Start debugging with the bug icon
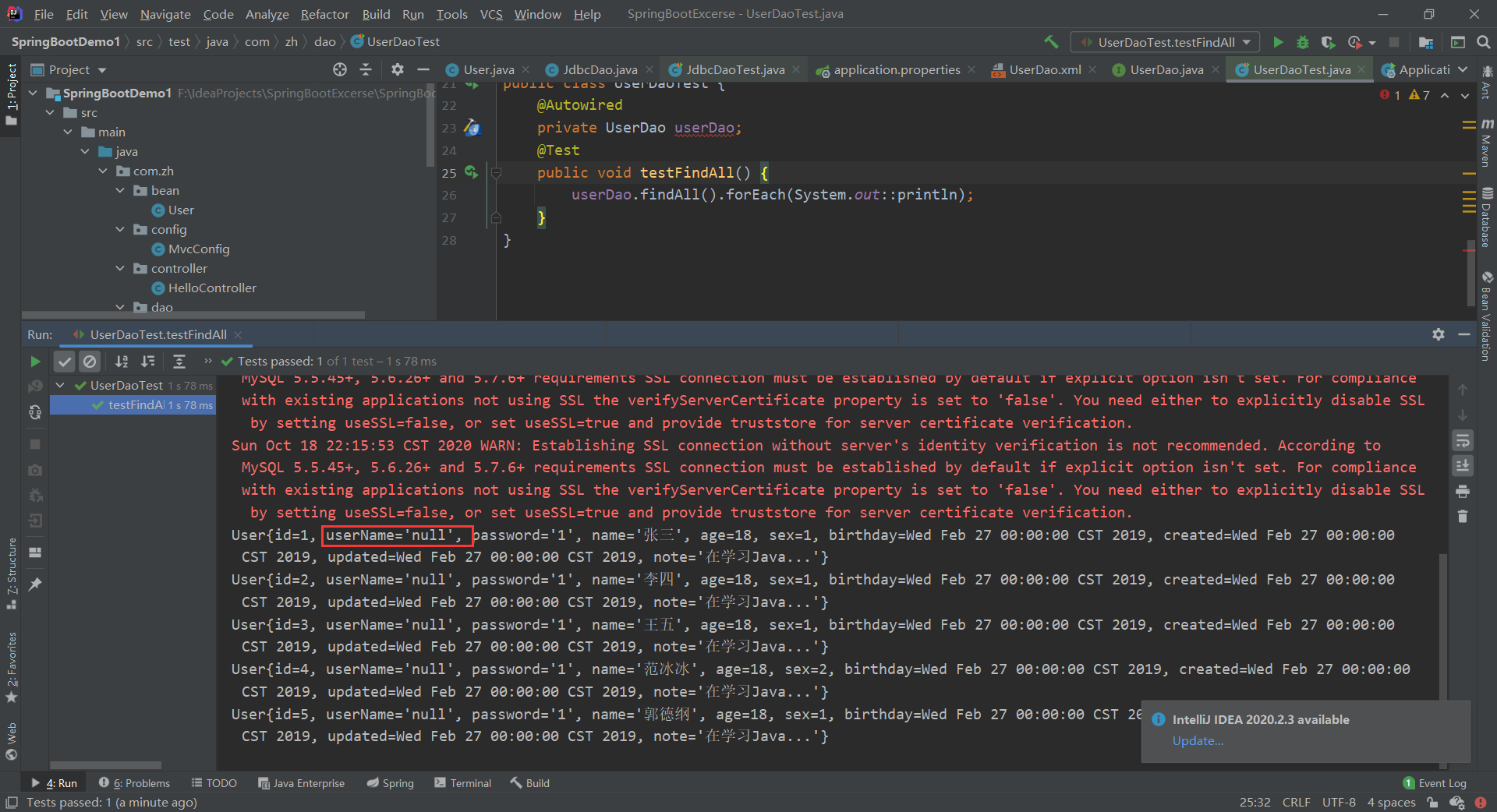Screen dimensions: 1497x812 click(x=1303, y=42)
